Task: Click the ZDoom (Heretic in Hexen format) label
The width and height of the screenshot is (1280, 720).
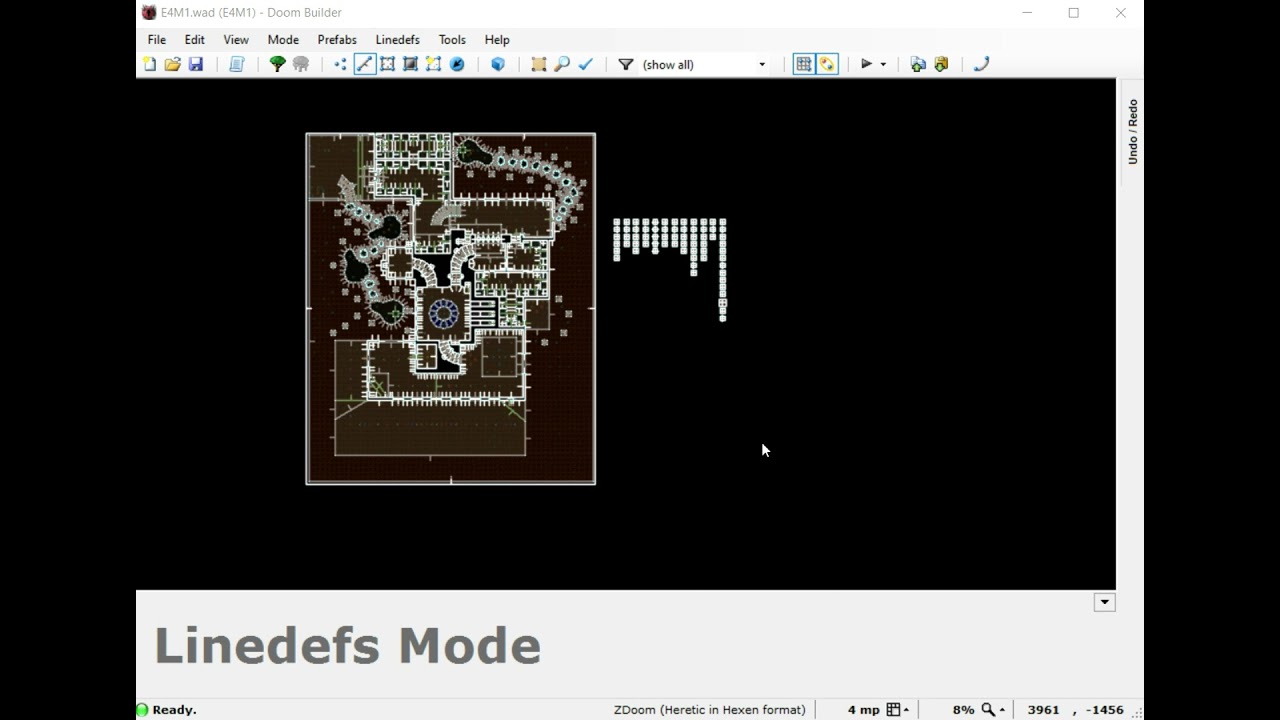Action: coord(710,709)
